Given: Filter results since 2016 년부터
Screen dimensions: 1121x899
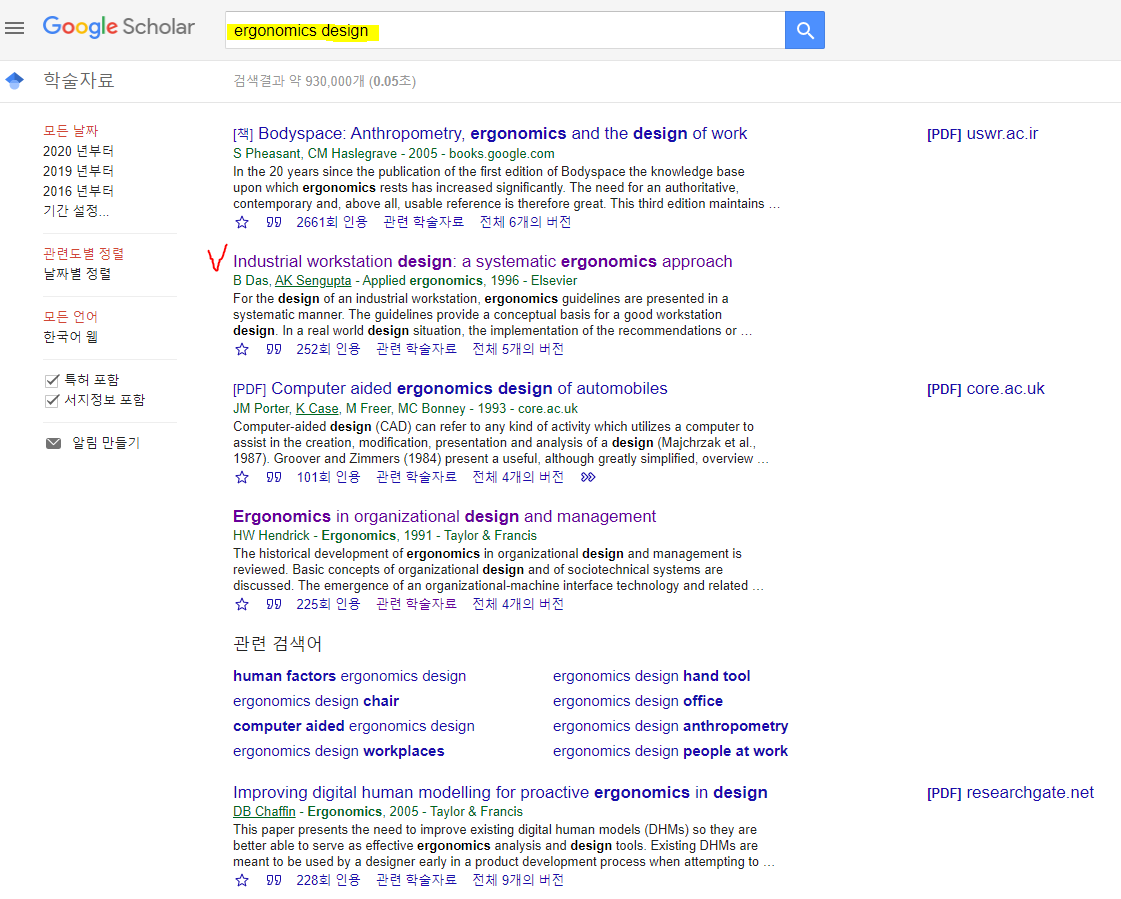Looking at the screenshot, I should (79, 191).
